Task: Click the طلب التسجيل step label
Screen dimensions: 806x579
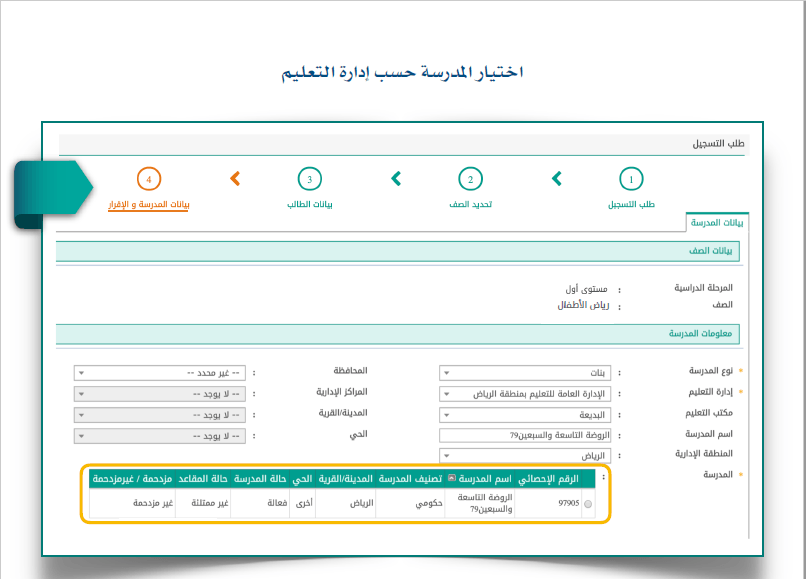Action: (x=631, y=204)
